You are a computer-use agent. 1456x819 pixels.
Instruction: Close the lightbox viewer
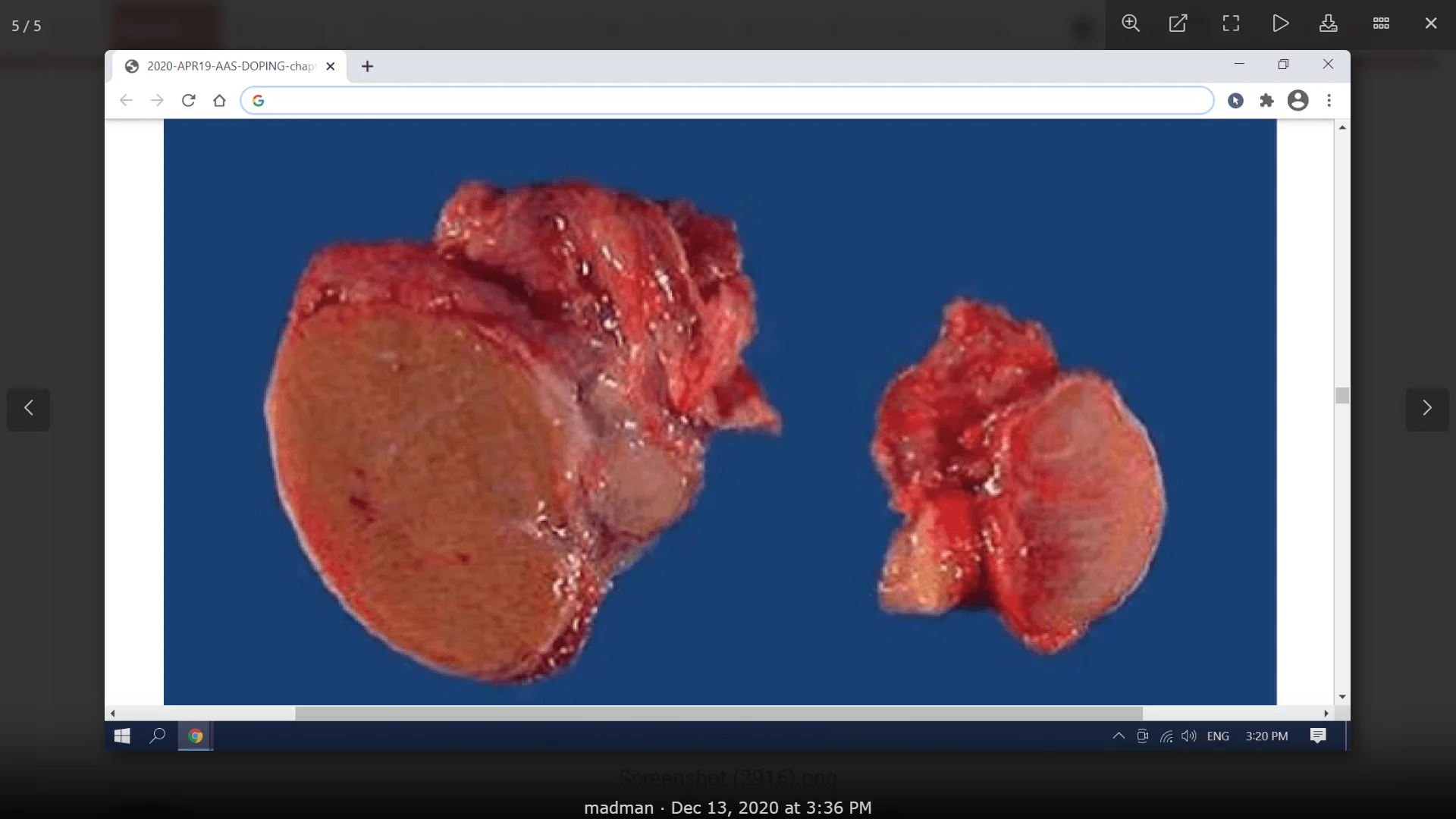point(1431,24)
